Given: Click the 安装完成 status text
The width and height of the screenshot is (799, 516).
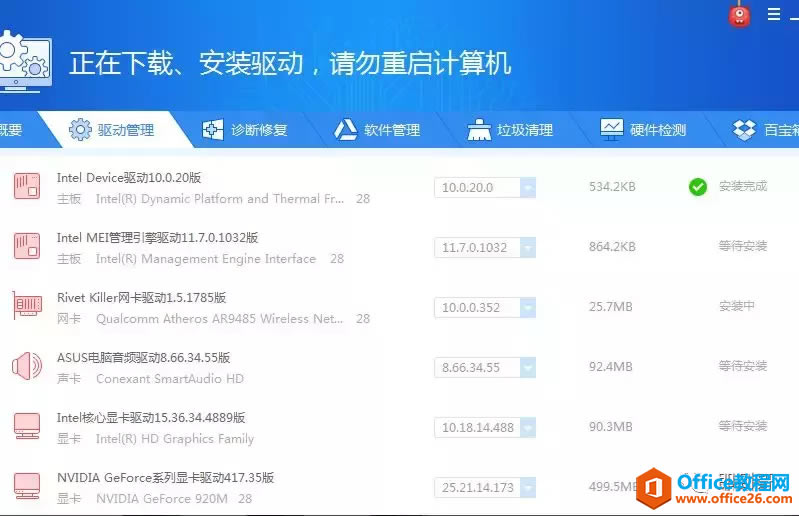Looking at the screenshot, I should [x=743, y=186].
